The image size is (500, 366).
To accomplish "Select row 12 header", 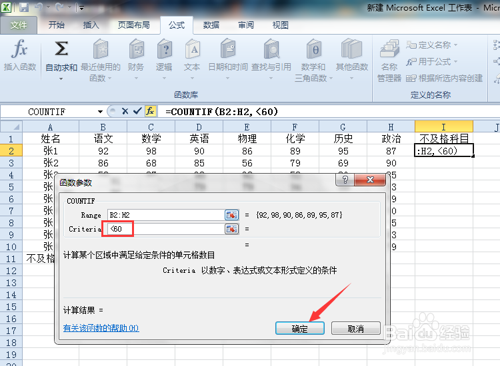I will click(x=11, y=271).
